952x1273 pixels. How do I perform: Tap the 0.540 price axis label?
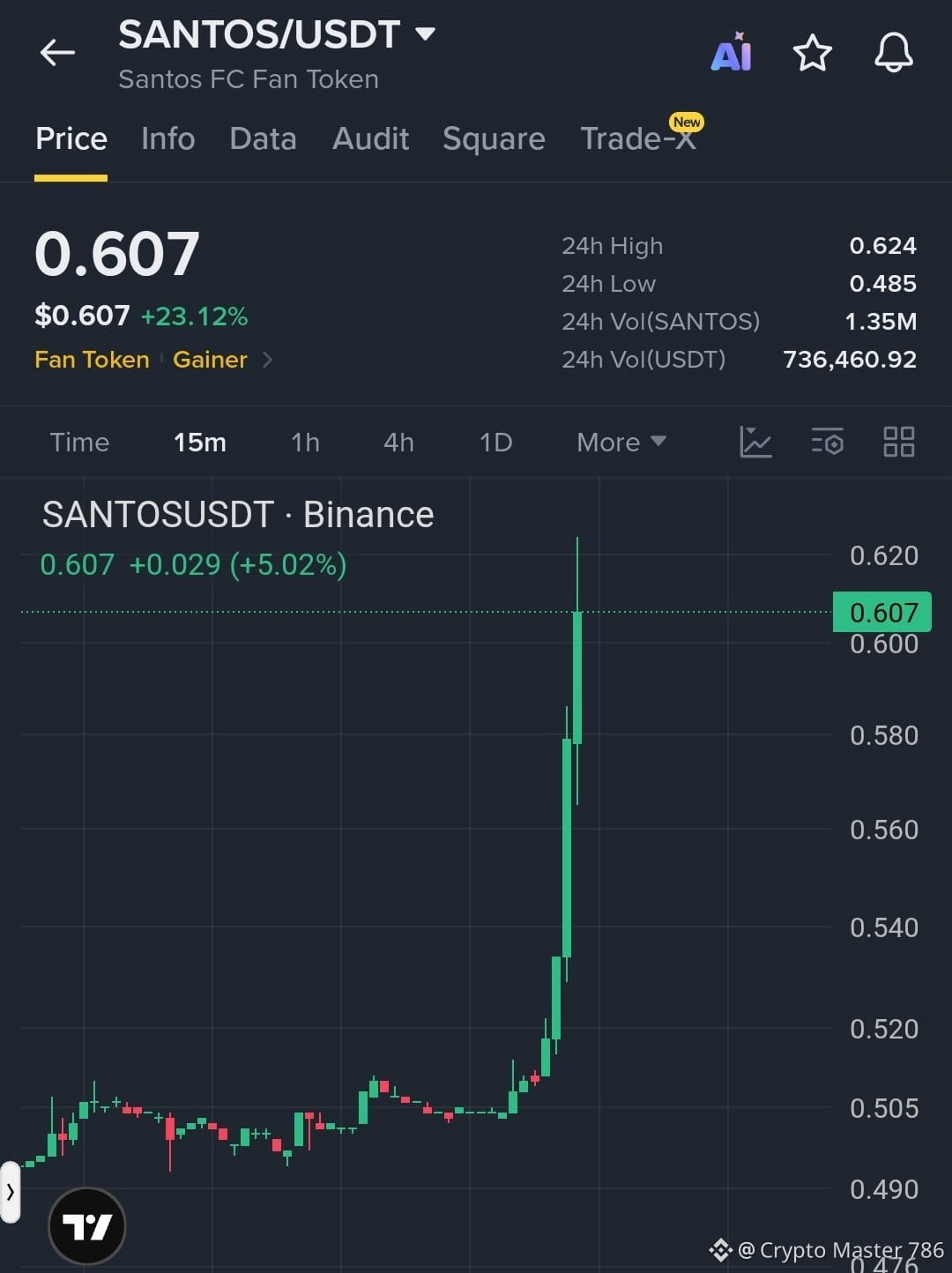pyautogui.click(x=884, y=927)
